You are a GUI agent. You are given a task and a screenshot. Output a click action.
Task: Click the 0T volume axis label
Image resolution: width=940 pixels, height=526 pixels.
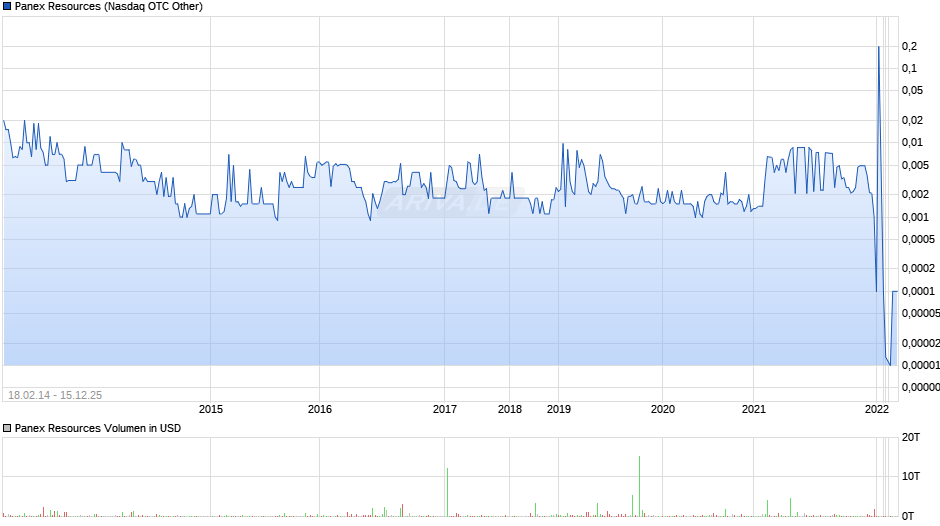(x=908, y=516)
